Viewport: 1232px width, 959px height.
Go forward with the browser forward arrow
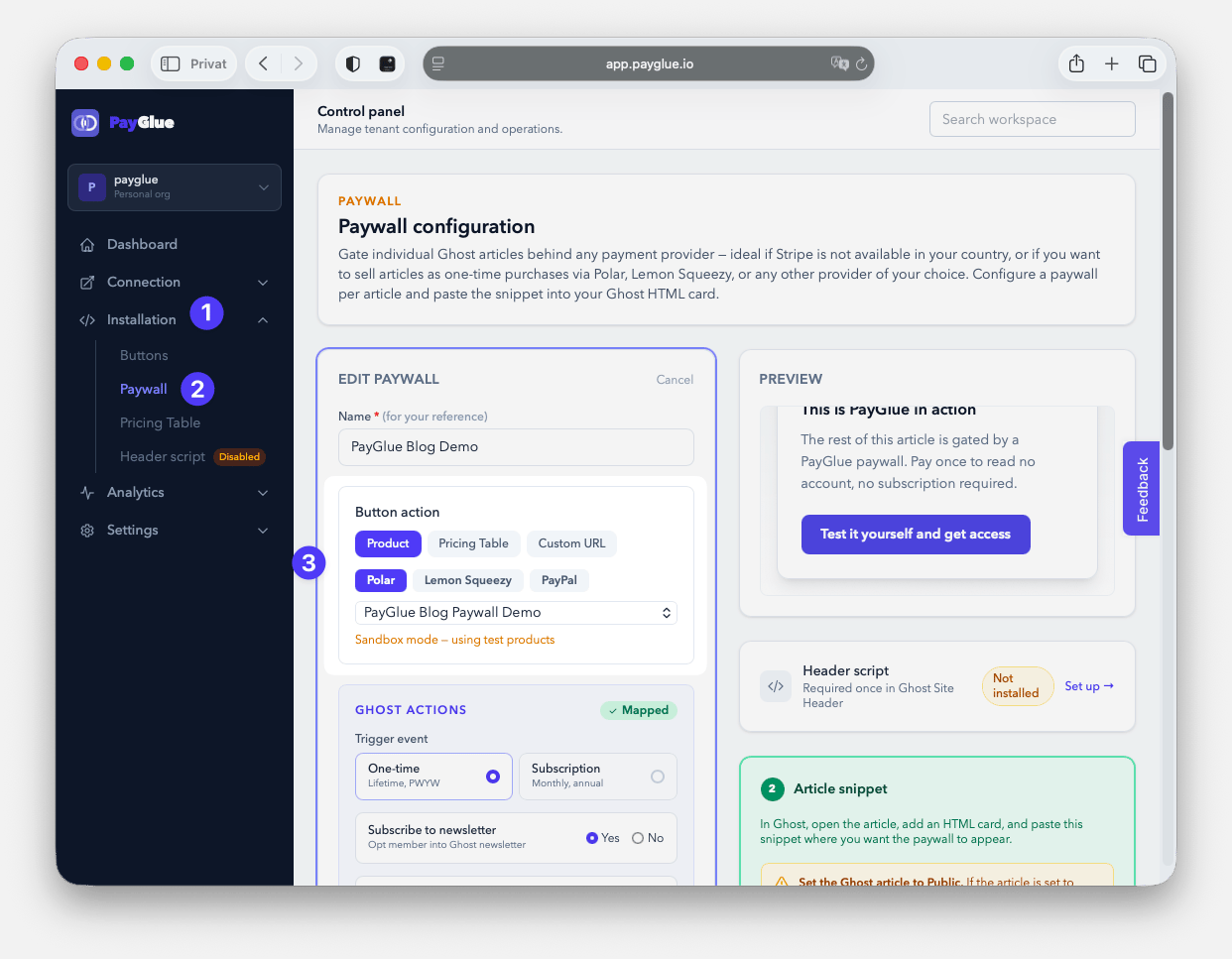pos(299,63)
